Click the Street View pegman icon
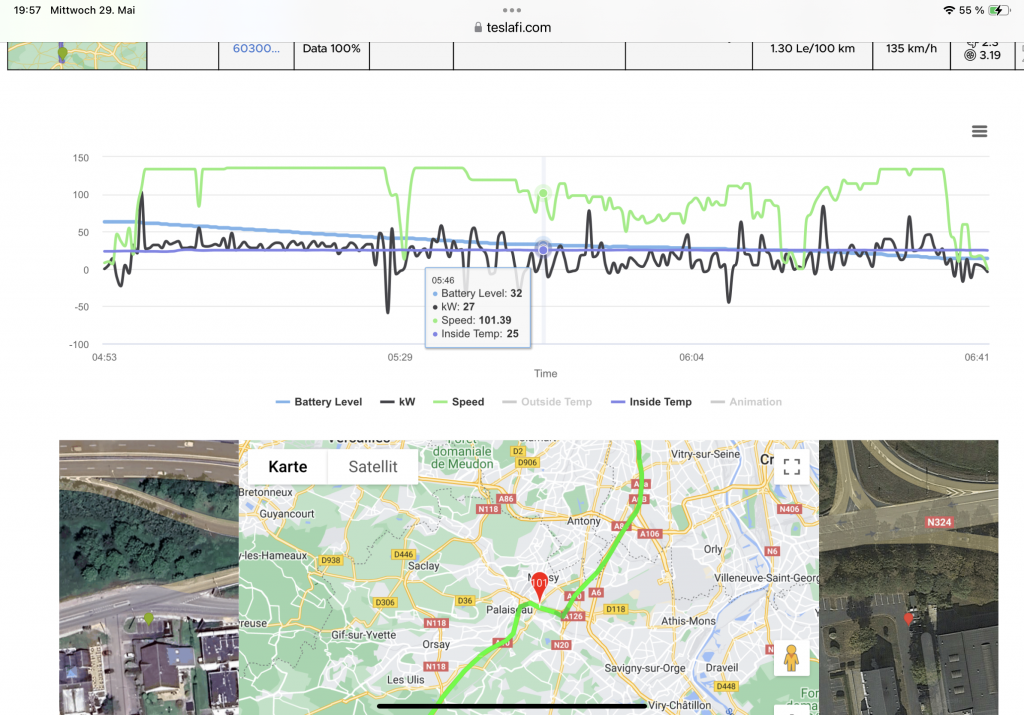 point(792,659)
